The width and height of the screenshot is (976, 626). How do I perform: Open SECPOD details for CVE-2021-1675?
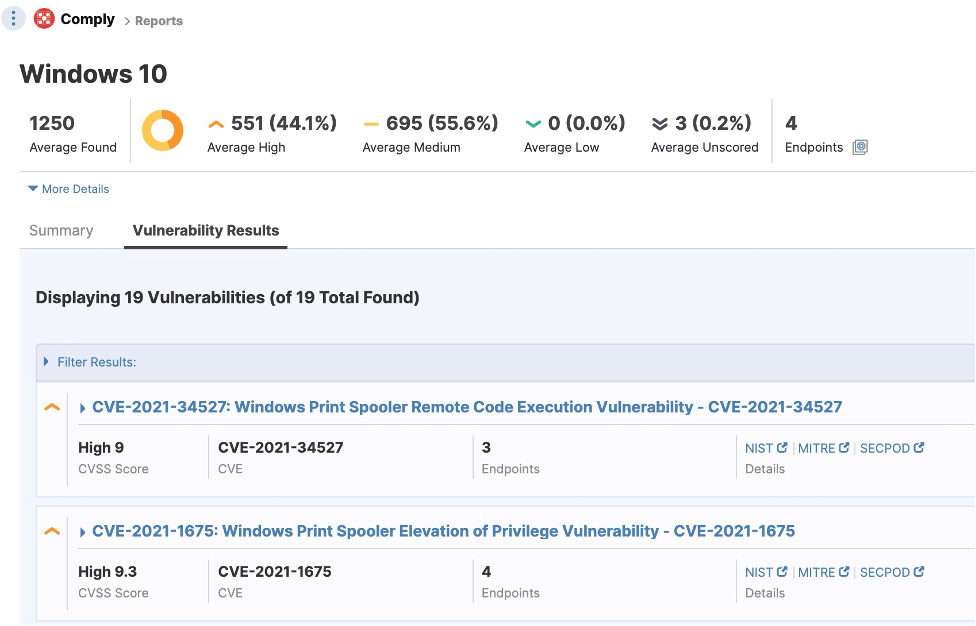pos(892,572)
